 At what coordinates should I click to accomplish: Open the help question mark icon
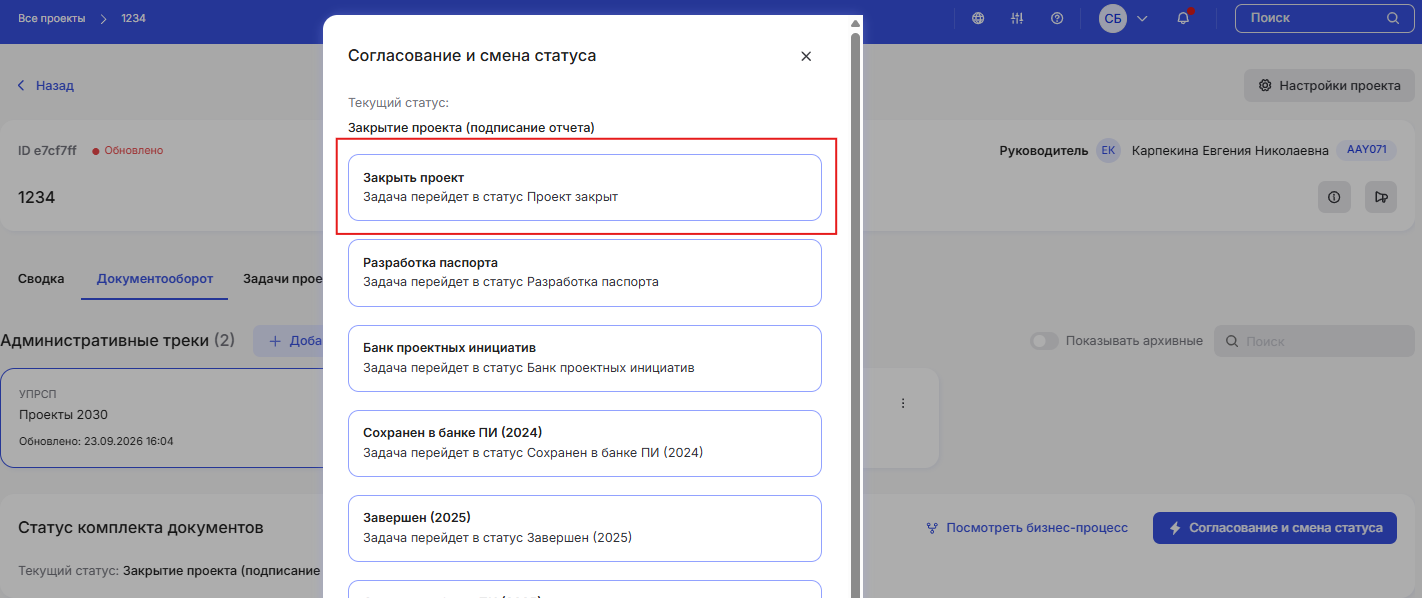coord(1057,18)
